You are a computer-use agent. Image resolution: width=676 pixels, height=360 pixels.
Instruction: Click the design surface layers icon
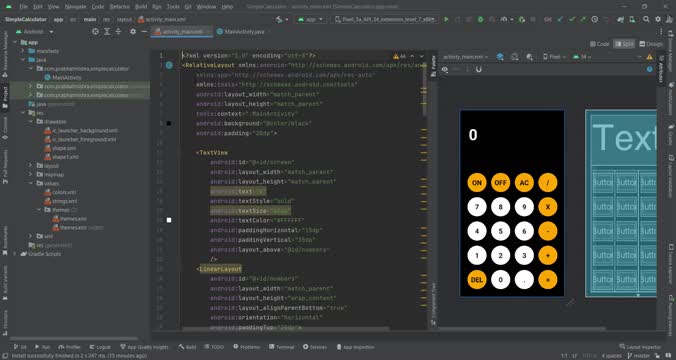pyautogui.click(x=500, y=57)
